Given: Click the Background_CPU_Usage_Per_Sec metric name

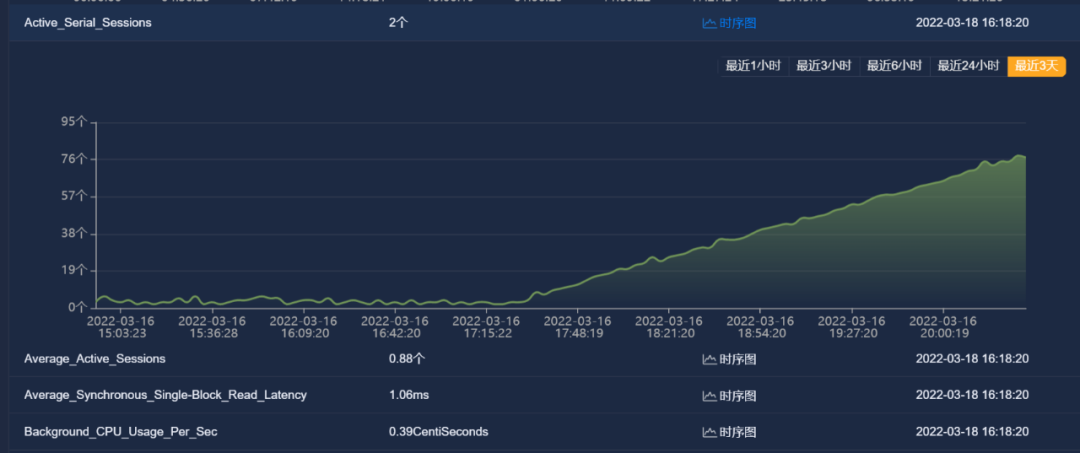Looking at the screenshot, I should point(121,432).
